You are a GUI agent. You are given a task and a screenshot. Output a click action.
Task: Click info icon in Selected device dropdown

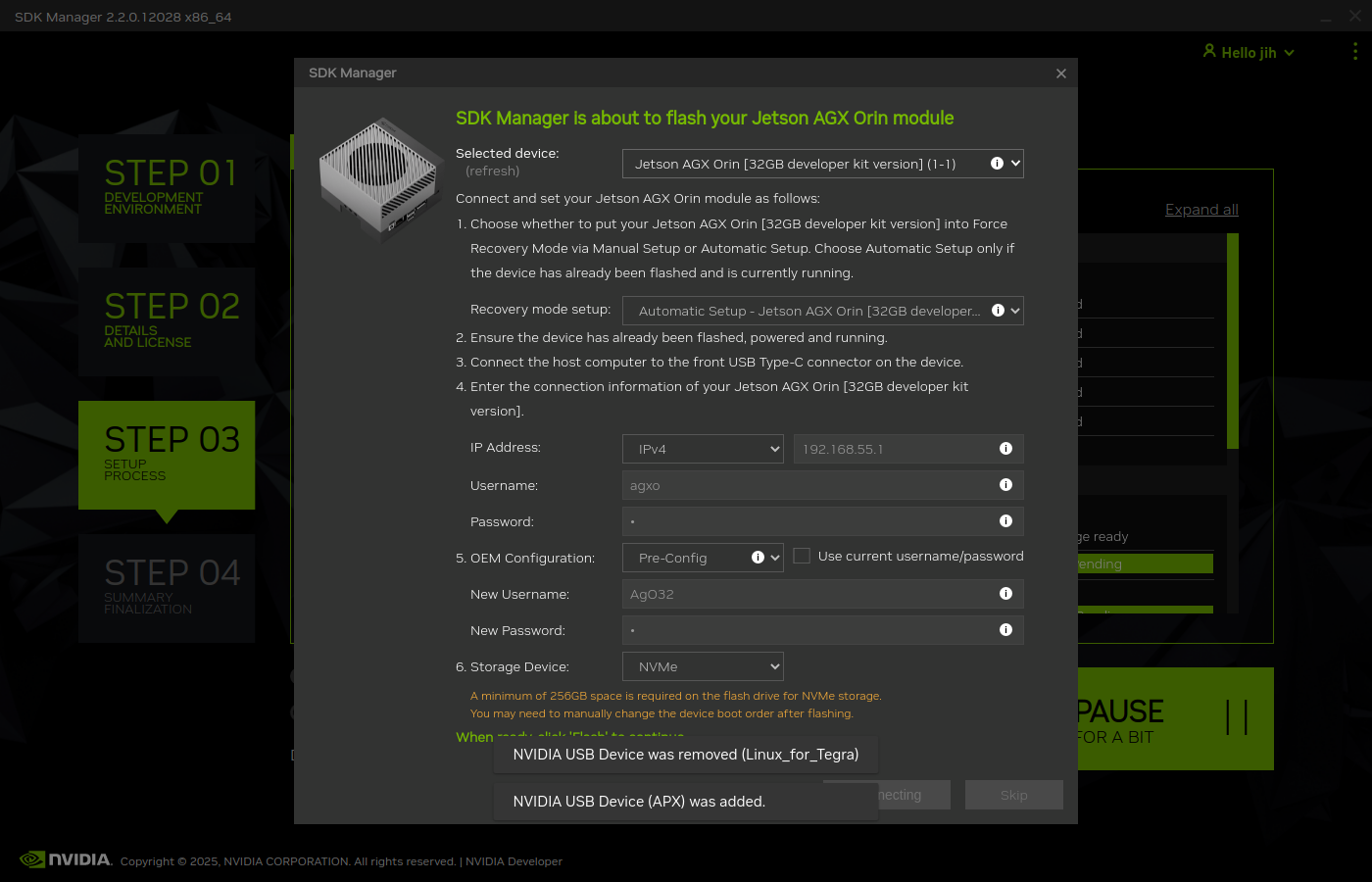997,164
